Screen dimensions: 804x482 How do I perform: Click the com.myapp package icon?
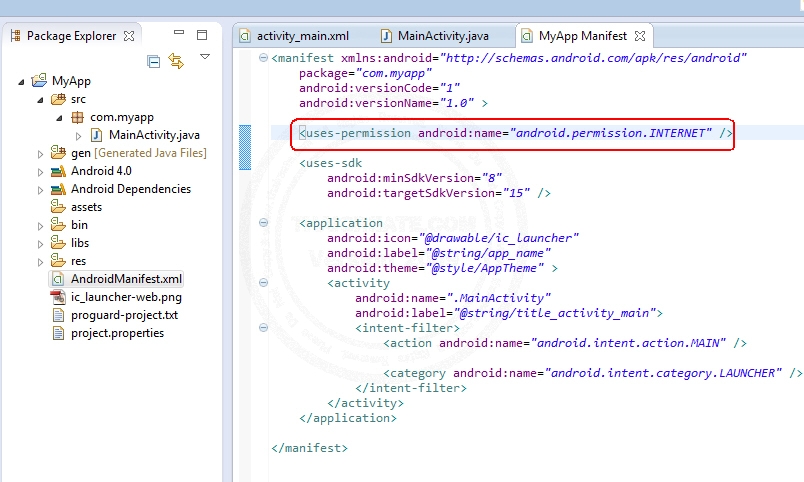coord(77,117)
